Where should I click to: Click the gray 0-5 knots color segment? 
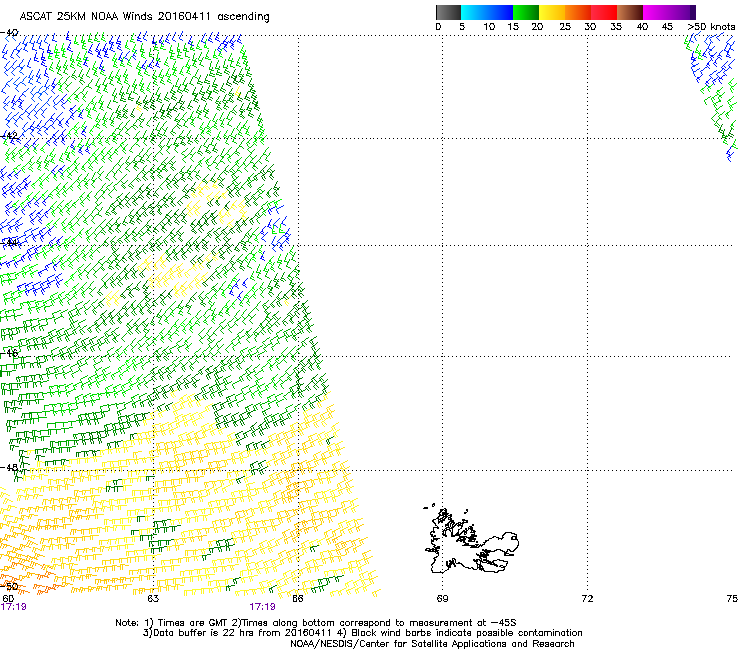pos(448,12)
